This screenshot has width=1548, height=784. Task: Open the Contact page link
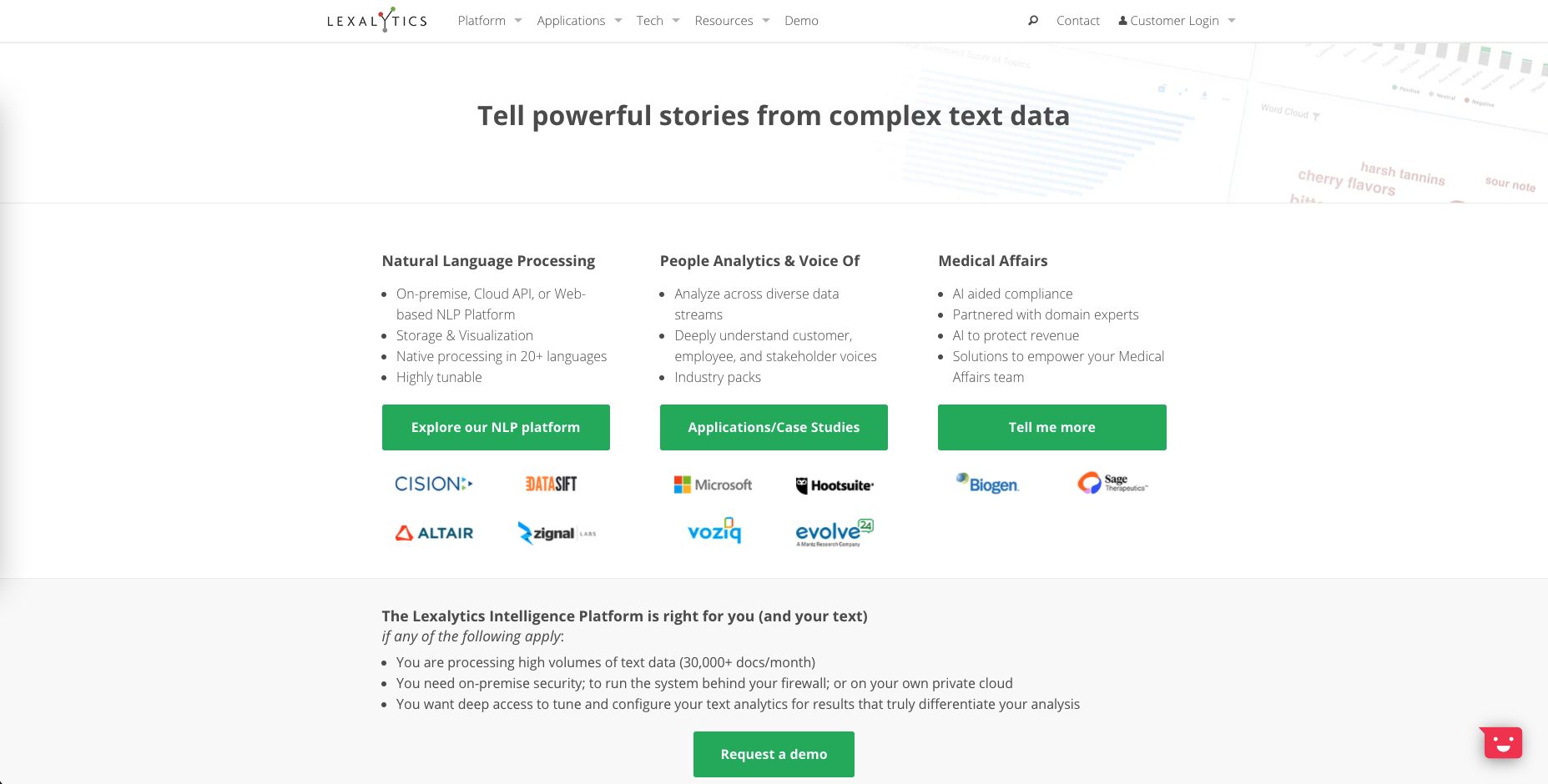[1078, 21]
